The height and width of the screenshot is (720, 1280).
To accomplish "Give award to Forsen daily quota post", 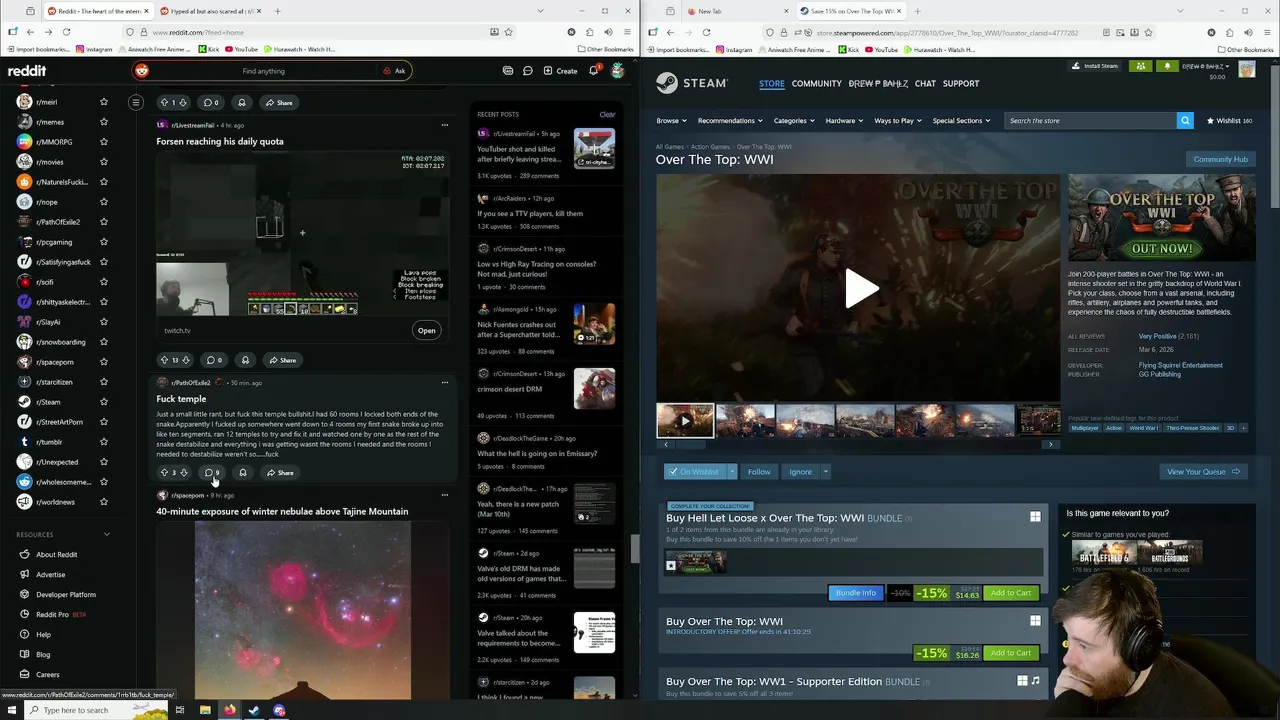I will [x=245, y=360].
